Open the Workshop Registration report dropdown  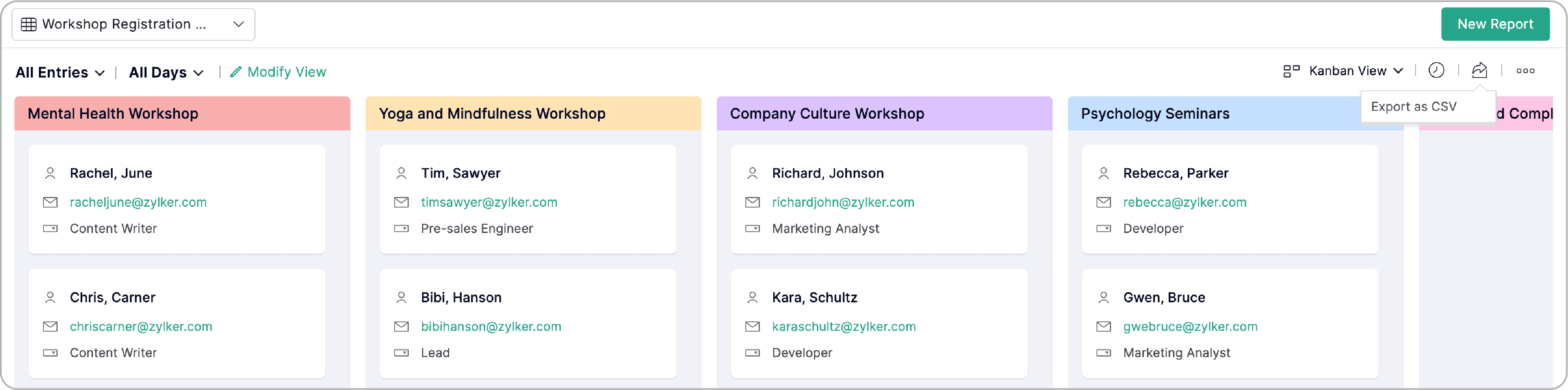[133, 24]
